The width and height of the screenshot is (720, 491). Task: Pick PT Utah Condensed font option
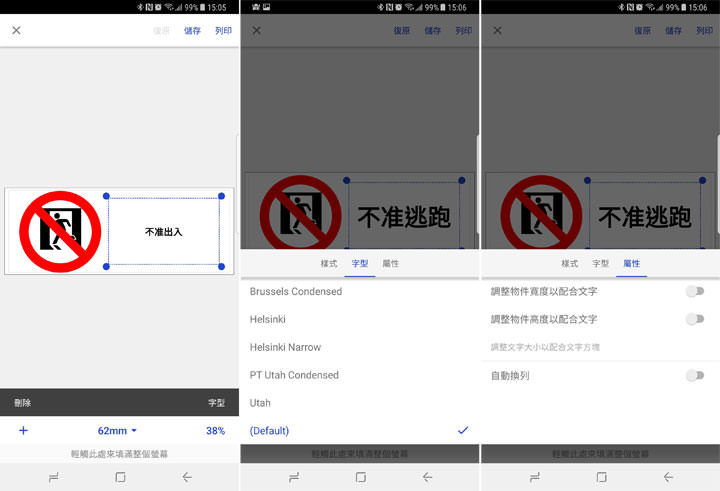tap(294, 375)
